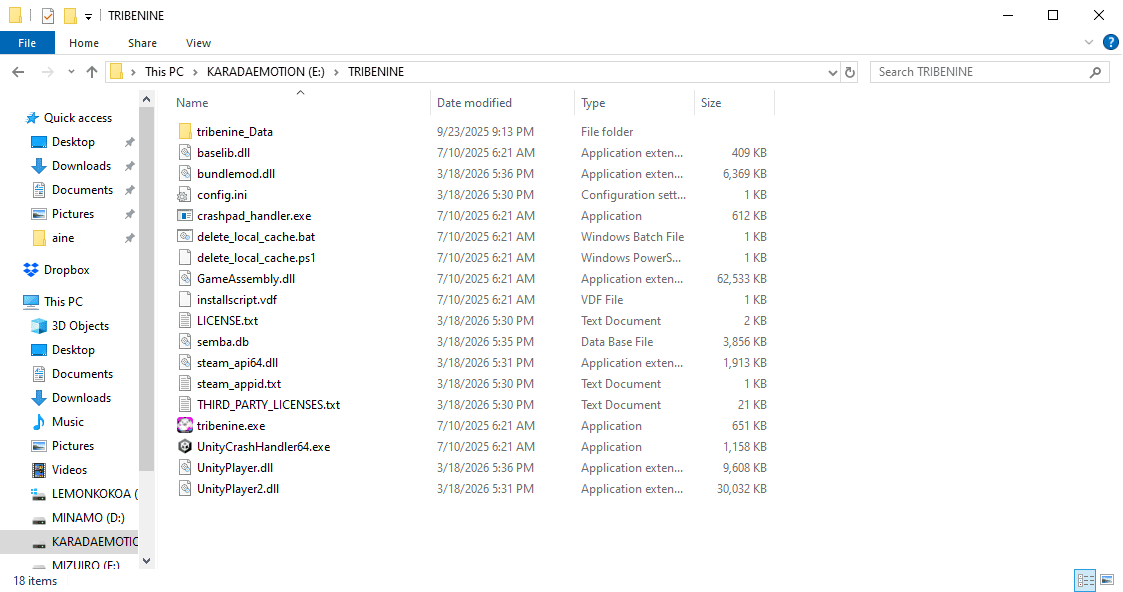Open the aine folder in Quick access
Viewport: 1123px width, 592px height.
coord(63,238)
